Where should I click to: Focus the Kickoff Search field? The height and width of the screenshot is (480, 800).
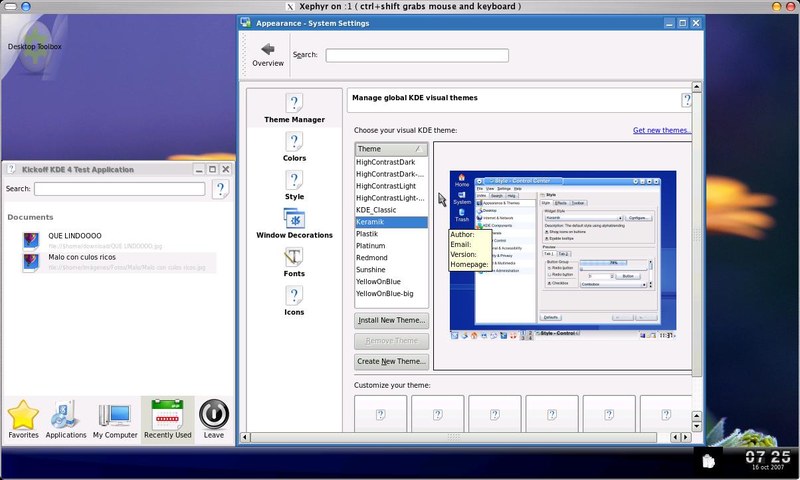point(120,189)
